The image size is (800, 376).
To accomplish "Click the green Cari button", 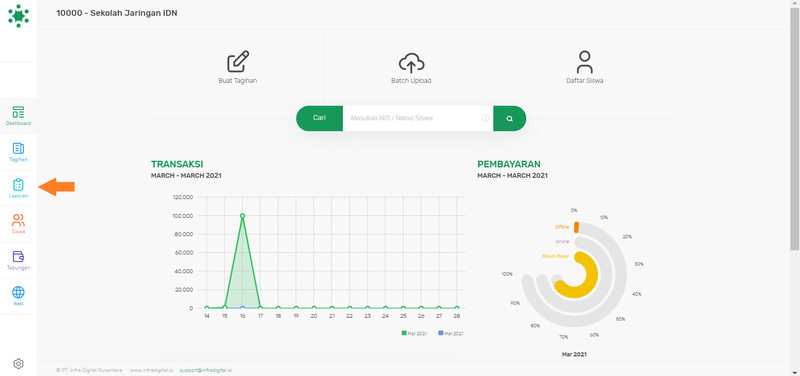I will coord(319,118).
